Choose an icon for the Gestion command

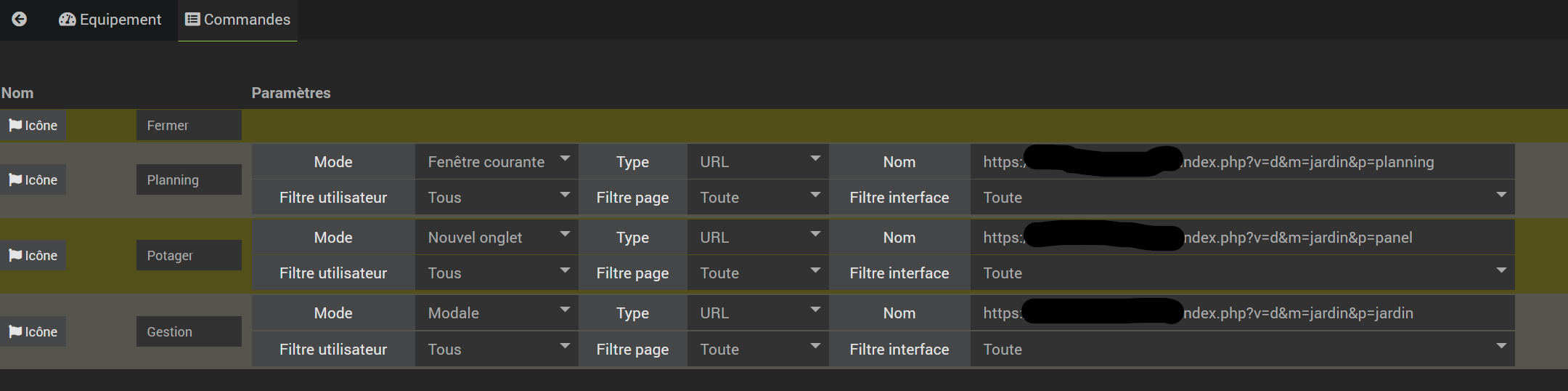coord(33,332)
